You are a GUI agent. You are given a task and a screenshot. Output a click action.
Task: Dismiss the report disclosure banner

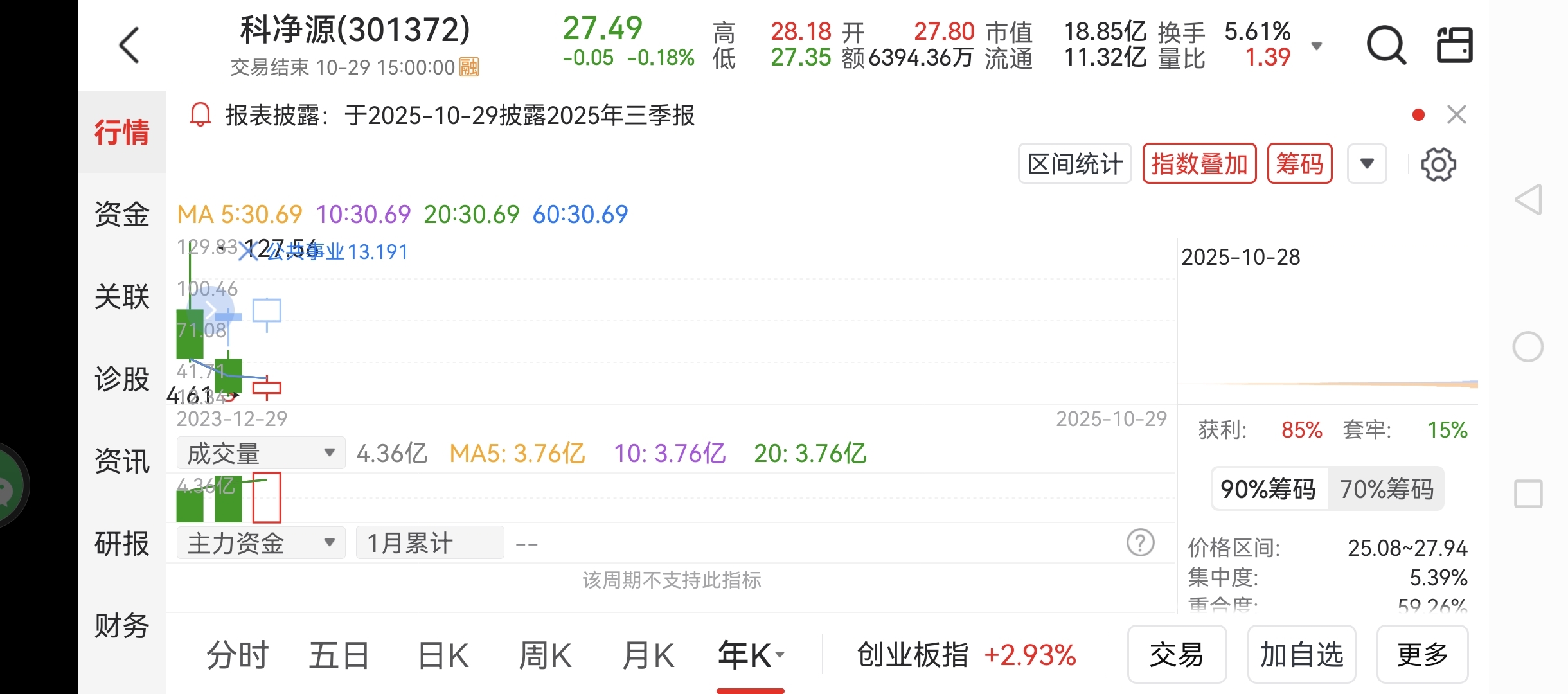pos(1456,115)
